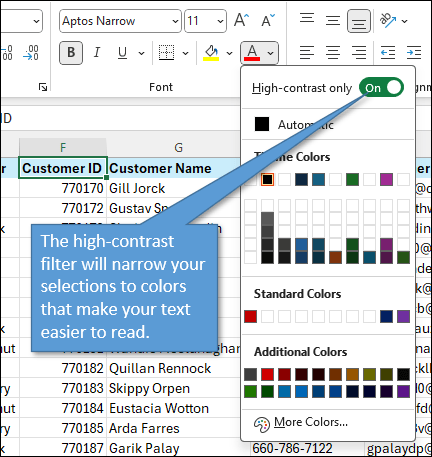The height and width of the screenshot is (457, 432).
Task: Click the Underline button
Action: (x=122, y=53)
